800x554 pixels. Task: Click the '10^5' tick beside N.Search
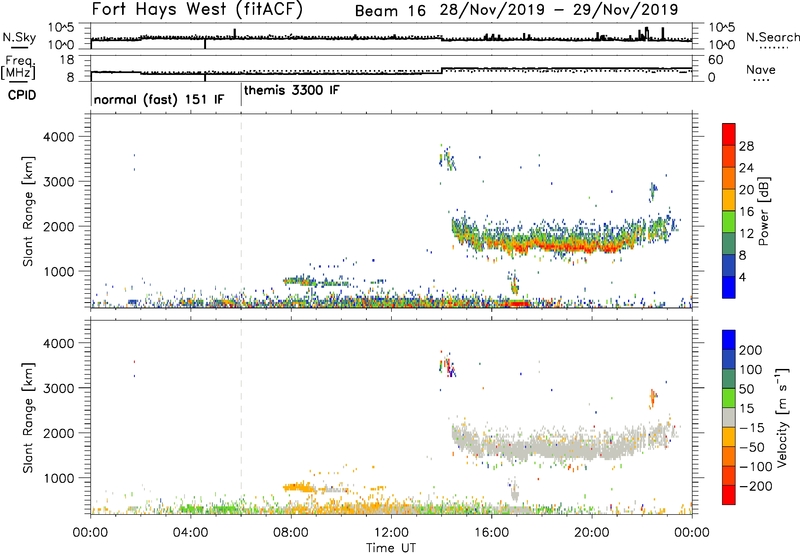(722, 27)
